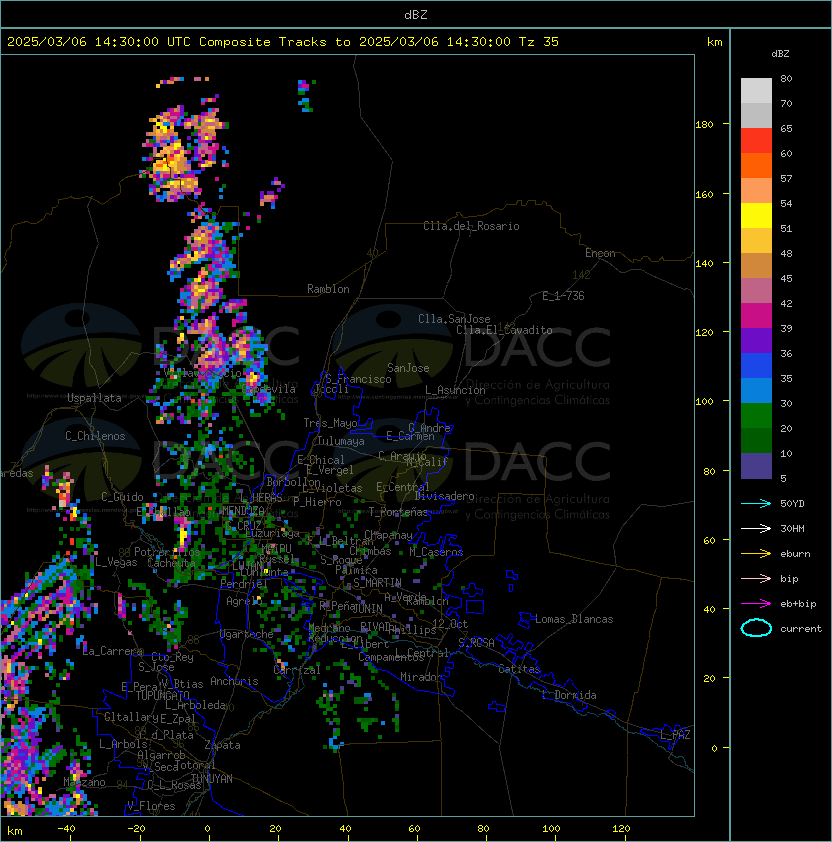The width and height of the screenshot is (832, 842).
Task: Pick the bright yellow 51-54 dBZ swatch
Action: click(x=756, y=215)
